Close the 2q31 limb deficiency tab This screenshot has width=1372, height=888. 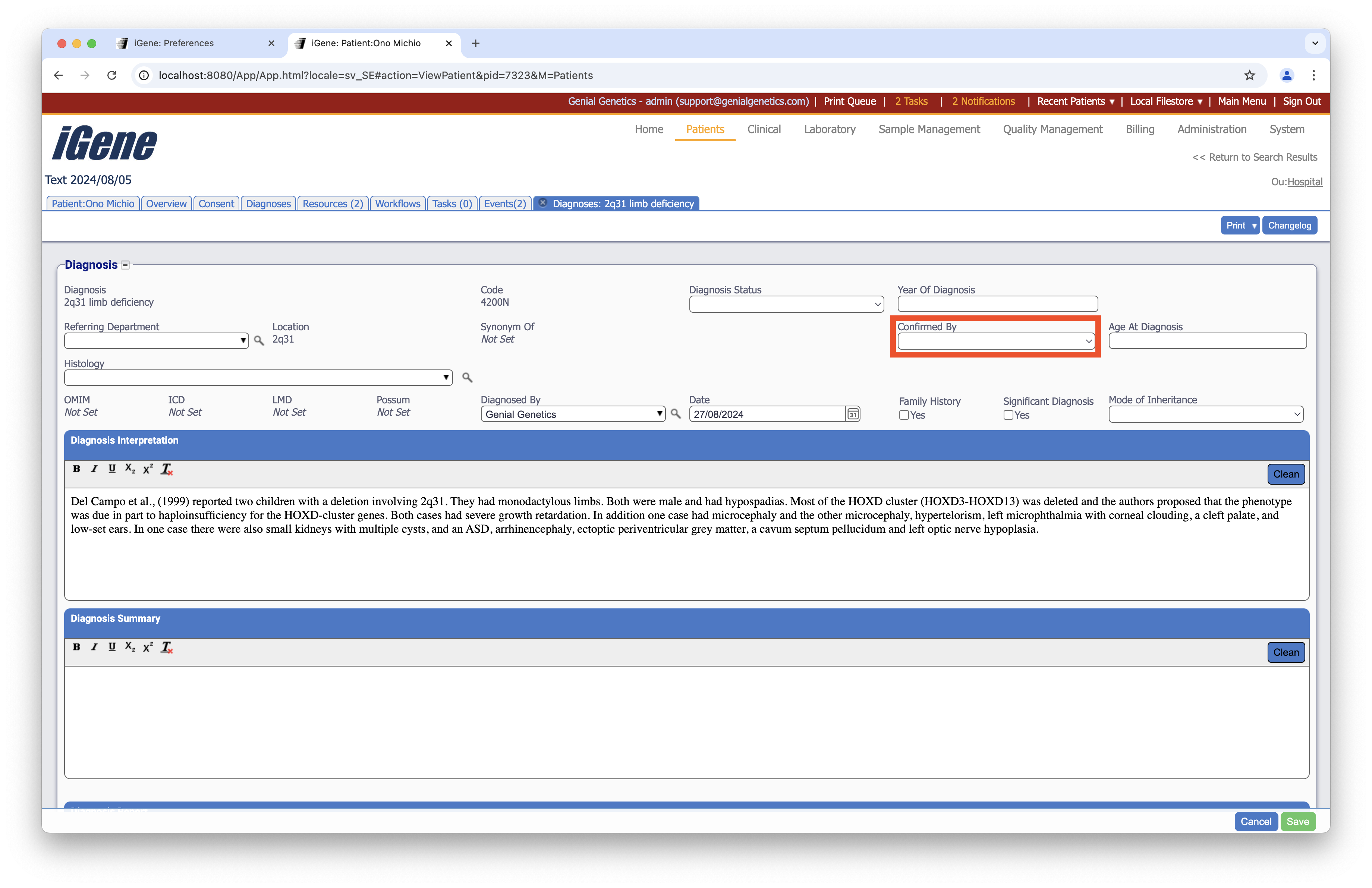tap(542, 203)
